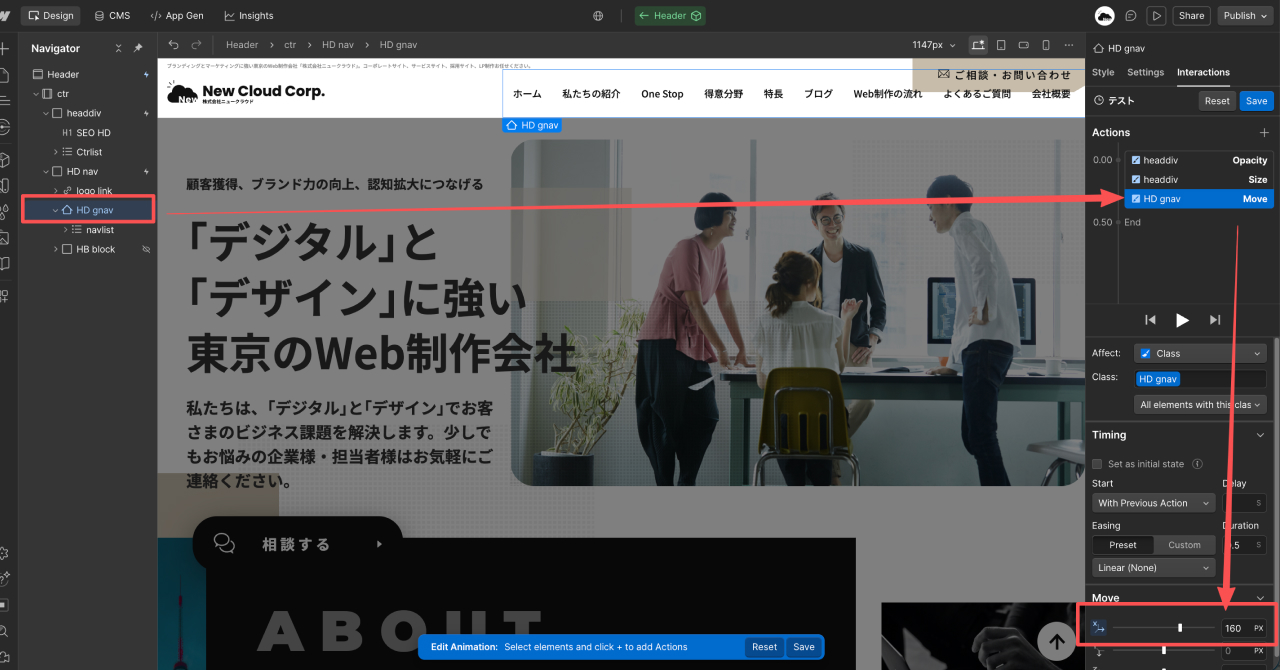Click the blue Save button in Interactions
This screenshot has width=1280, height=670.
tap(1256, 101)
